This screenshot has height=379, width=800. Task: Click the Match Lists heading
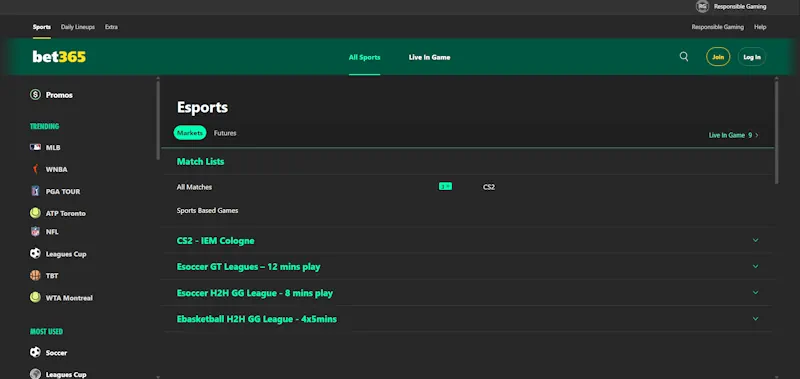(201, 161)
